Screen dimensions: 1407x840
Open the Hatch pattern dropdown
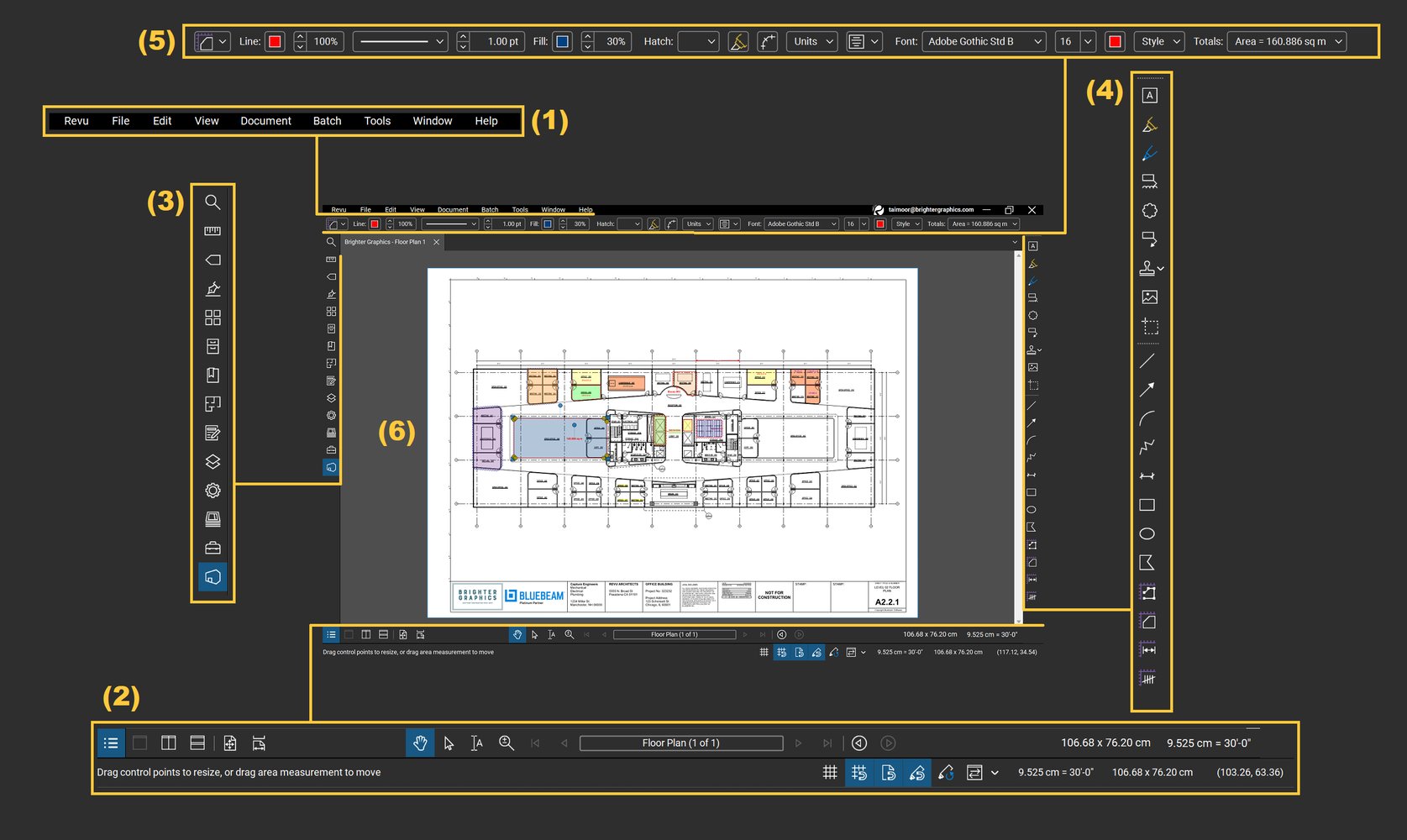coord(697,40)
